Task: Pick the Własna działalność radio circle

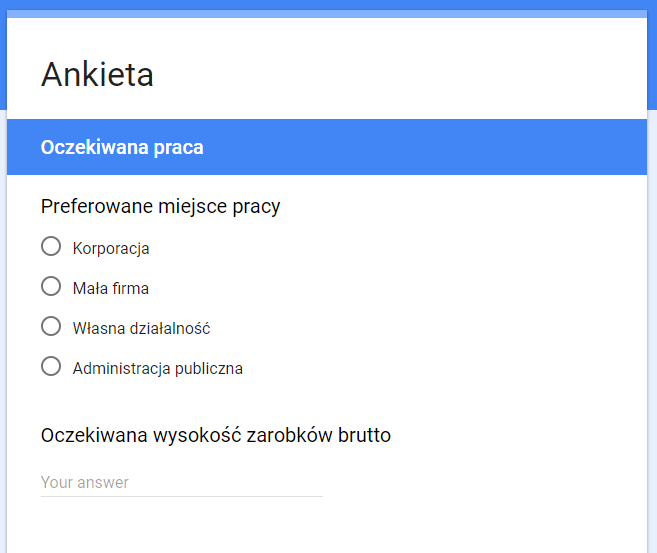Action: (51, 326)
